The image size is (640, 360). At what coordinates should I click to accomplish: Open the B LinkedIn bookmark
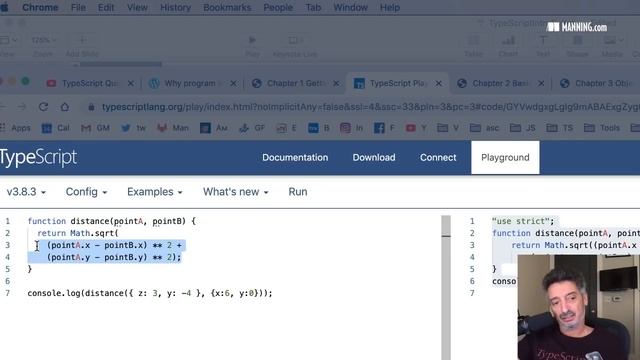319,128
